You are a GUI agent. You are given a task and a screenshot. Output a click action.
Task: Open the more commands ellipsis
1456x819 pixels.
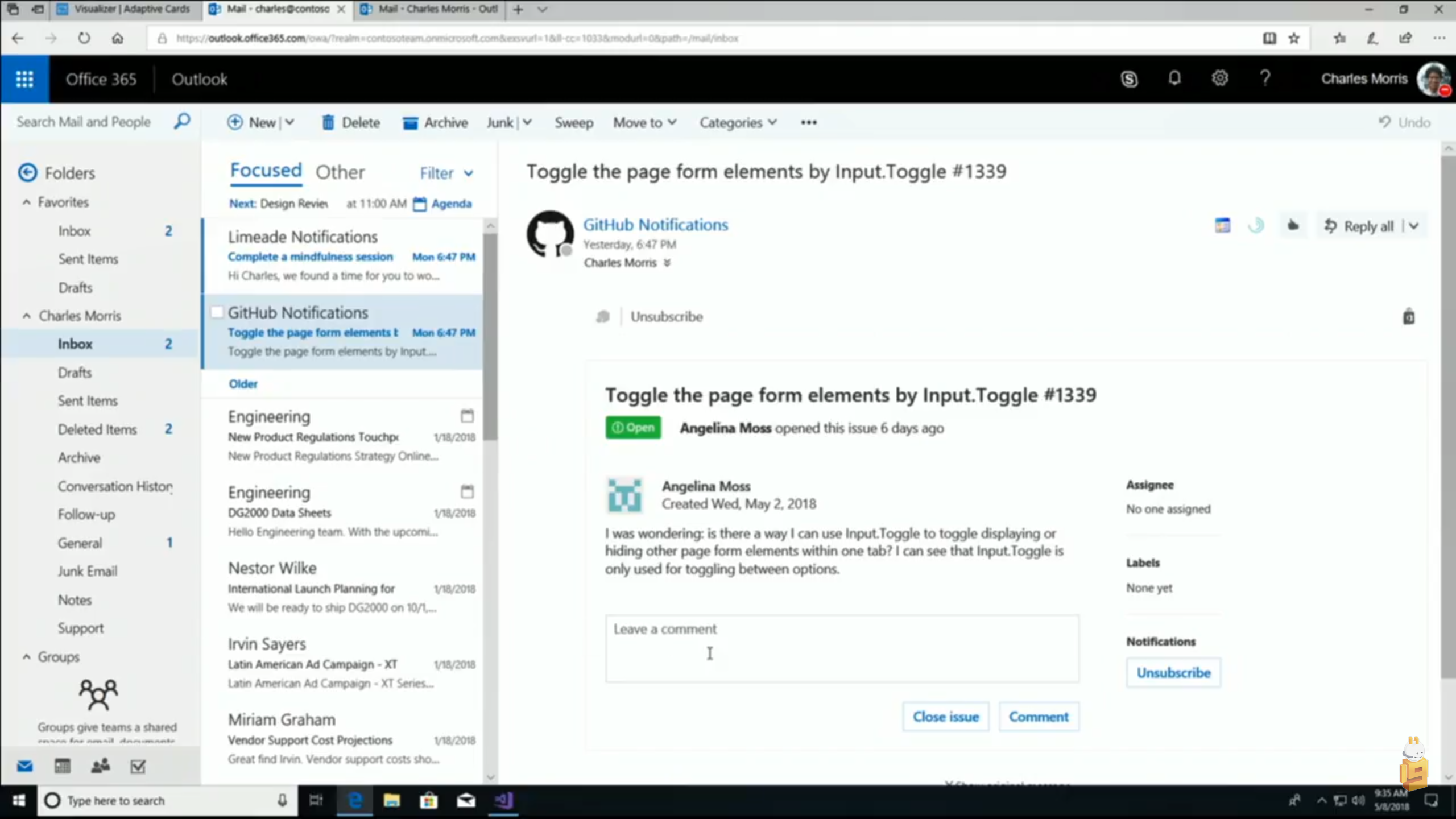pos(809,122)
